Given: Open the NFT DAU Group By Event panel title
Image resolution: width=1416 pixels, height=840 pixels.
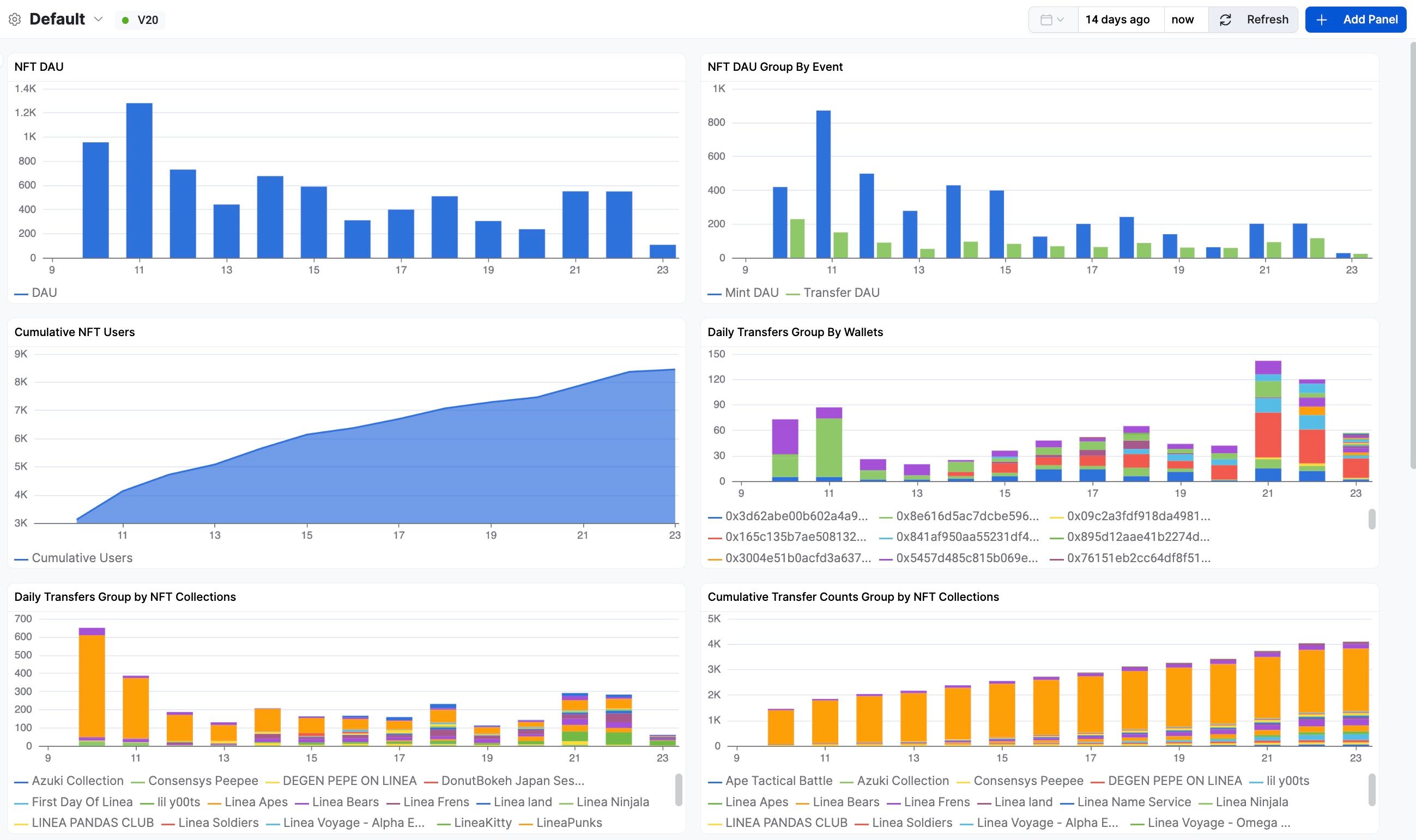Looking at the screenshot, I should (775, 67).
